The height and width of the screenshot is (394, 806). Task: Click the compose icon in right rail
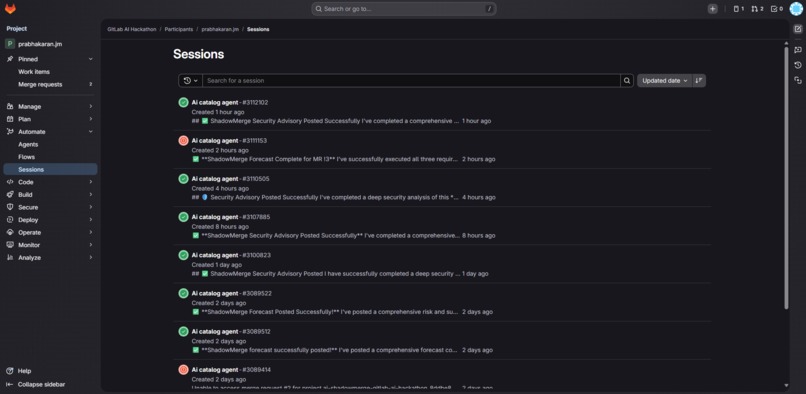point(798,29)
